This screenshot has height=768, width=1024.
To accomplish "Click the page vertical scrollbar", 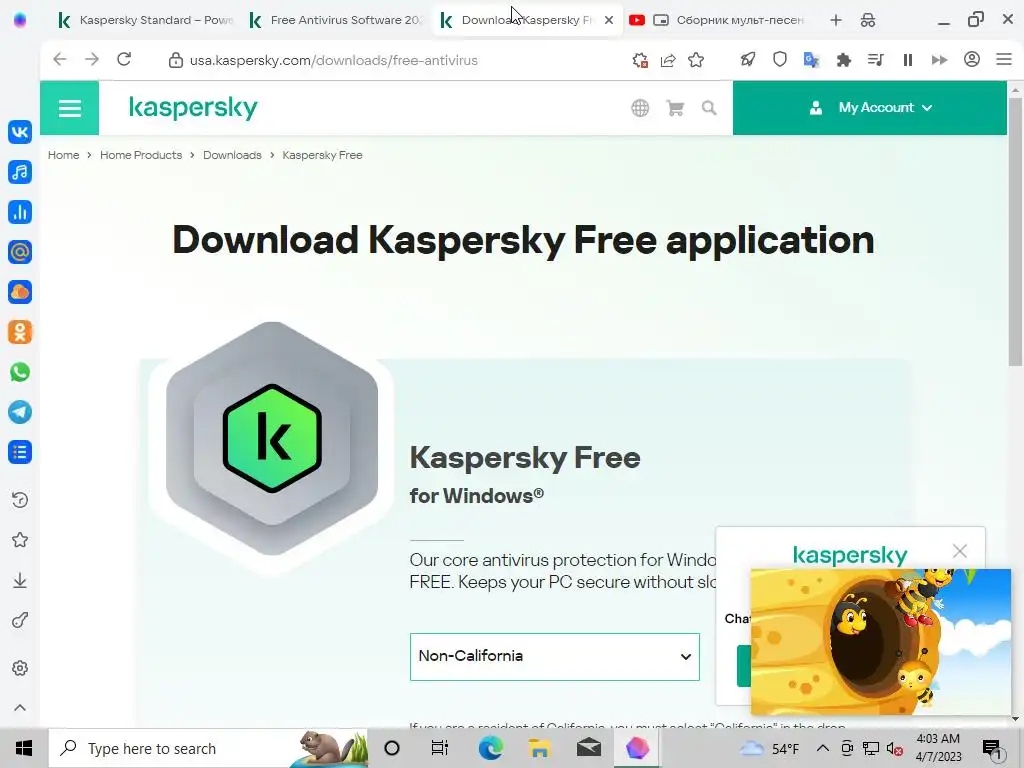I will pos(1015,232).
